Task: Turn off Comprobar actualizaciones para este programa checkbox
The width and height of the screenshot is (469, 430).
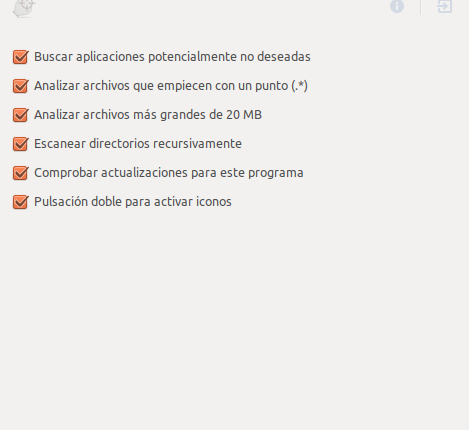Action: point(20,173)
